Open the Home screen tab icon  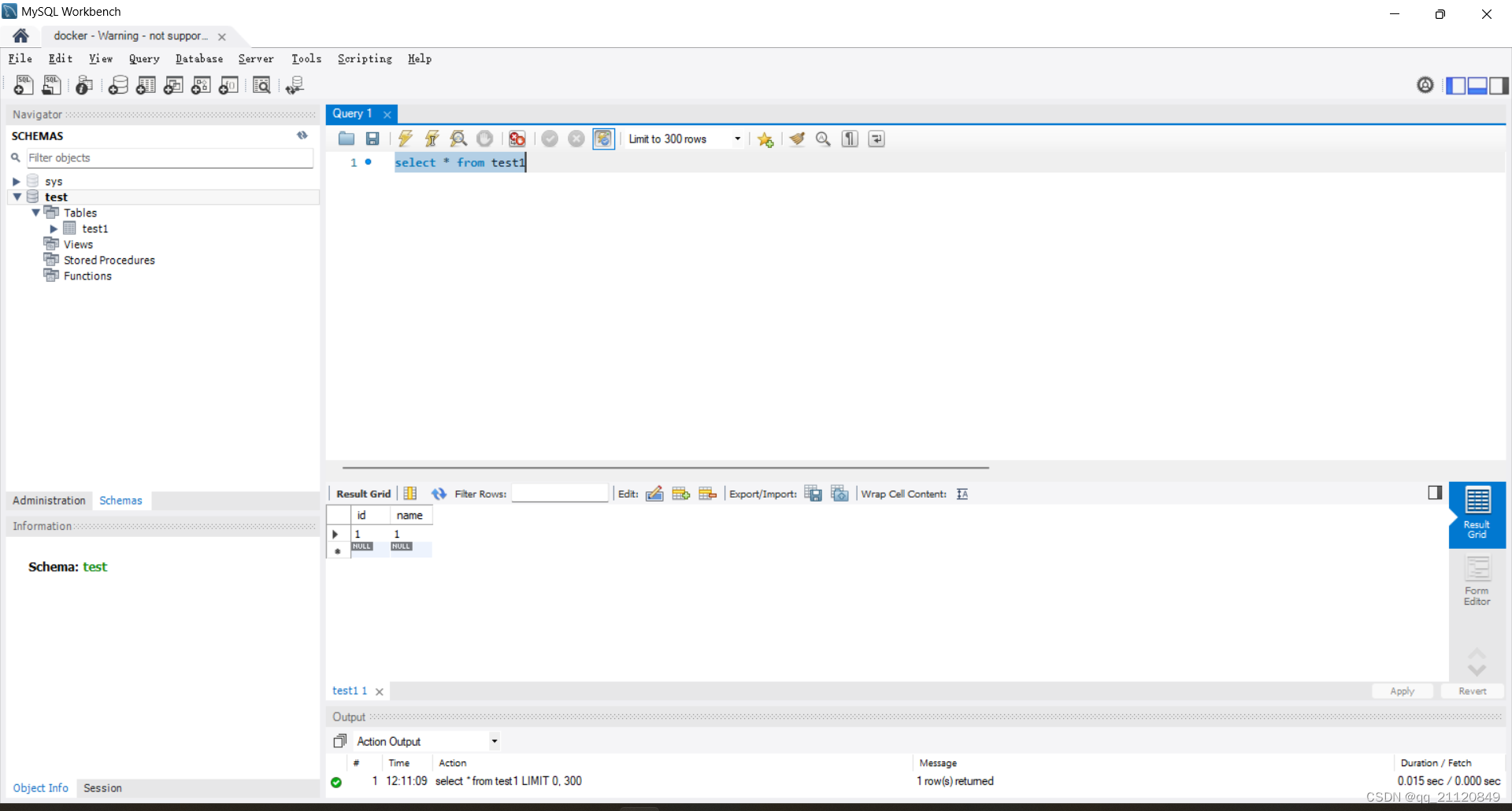(20, 35)
